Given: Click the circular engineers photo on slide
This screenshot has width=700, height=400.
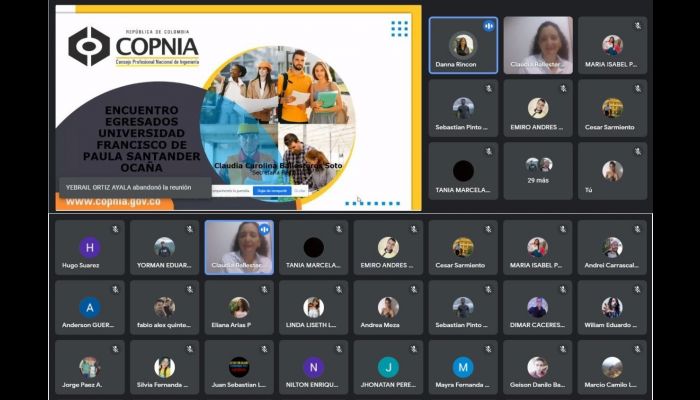Looking at the screenshot, I should (x=278, y=124).
